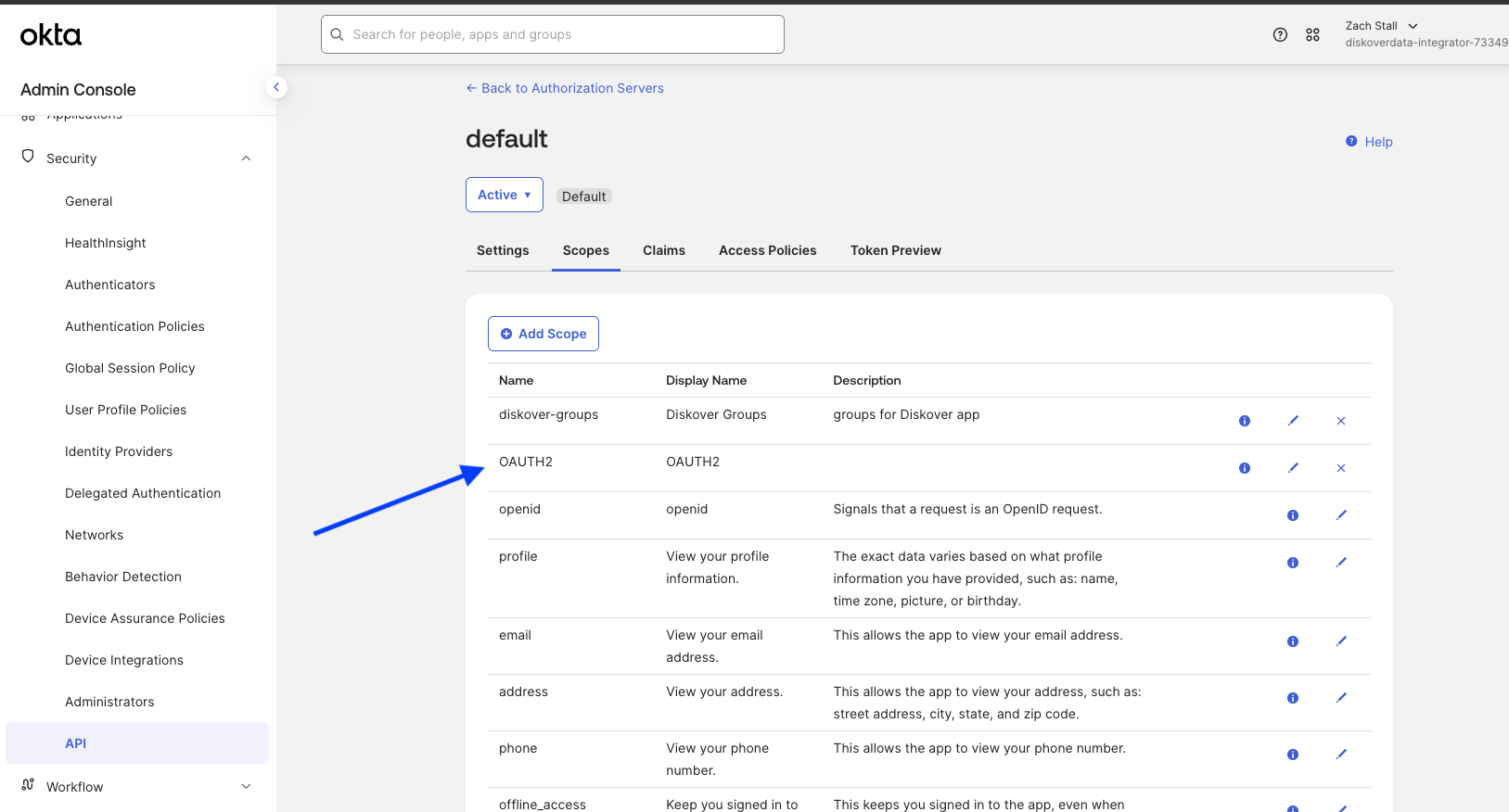This screenshot has height=812, width=1509.
Task: Select API in the sidebar
Action: pyautogui.click(x=137, y=743)
